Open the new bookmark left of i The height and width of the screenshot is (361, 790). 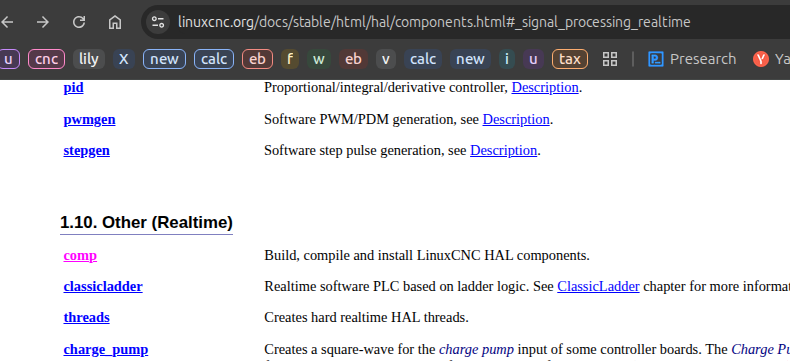(470, 59)
